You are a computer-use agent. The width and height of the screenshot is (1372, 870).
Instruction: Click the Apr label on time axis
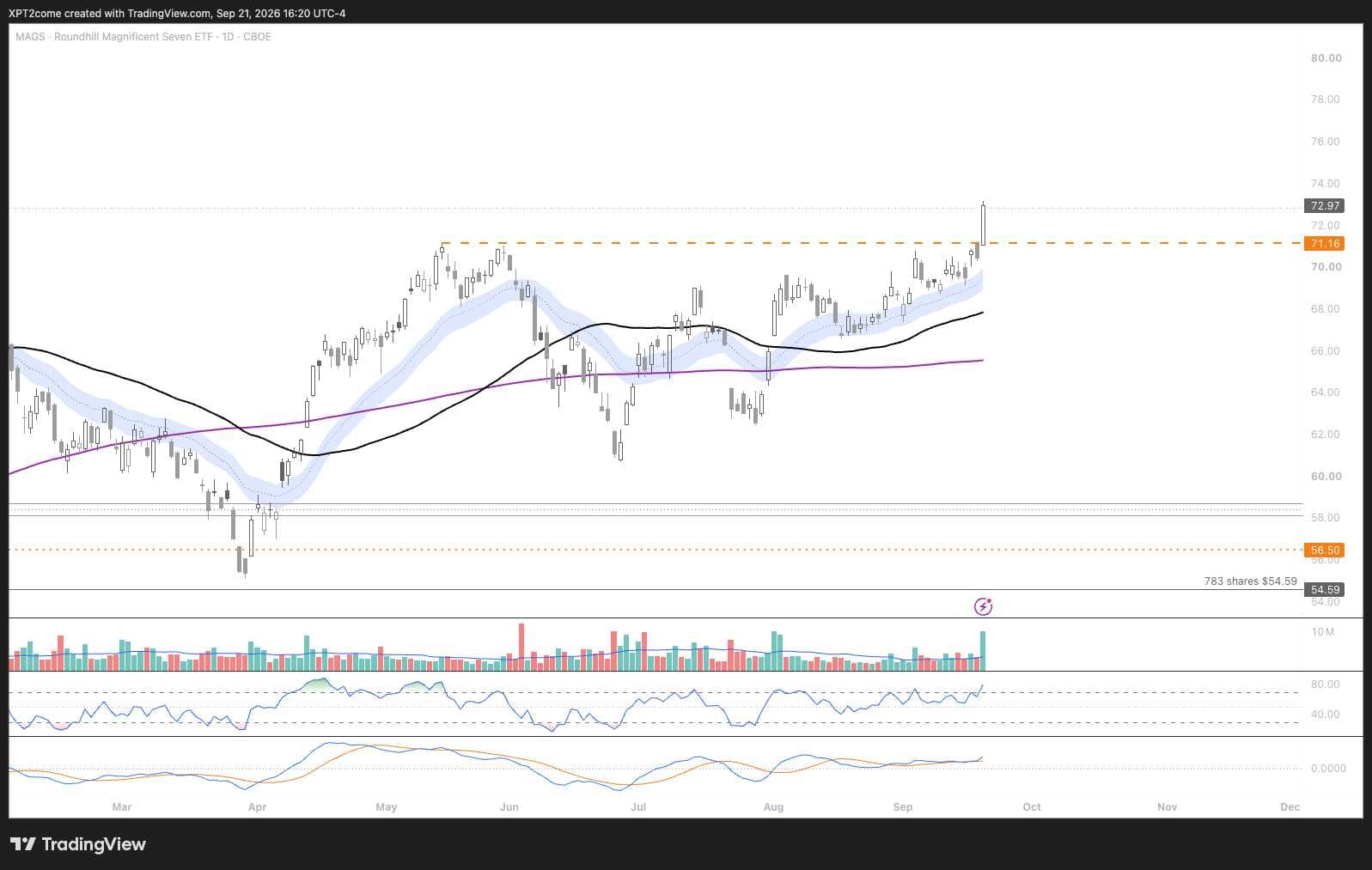pos(257,807)
